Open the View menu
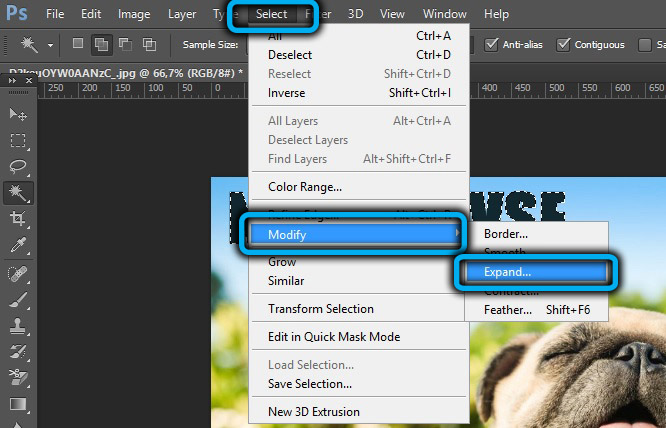Image resolution: width=666 pixels, height=428 pixels. pyautogui.click(x=392, y=14)
